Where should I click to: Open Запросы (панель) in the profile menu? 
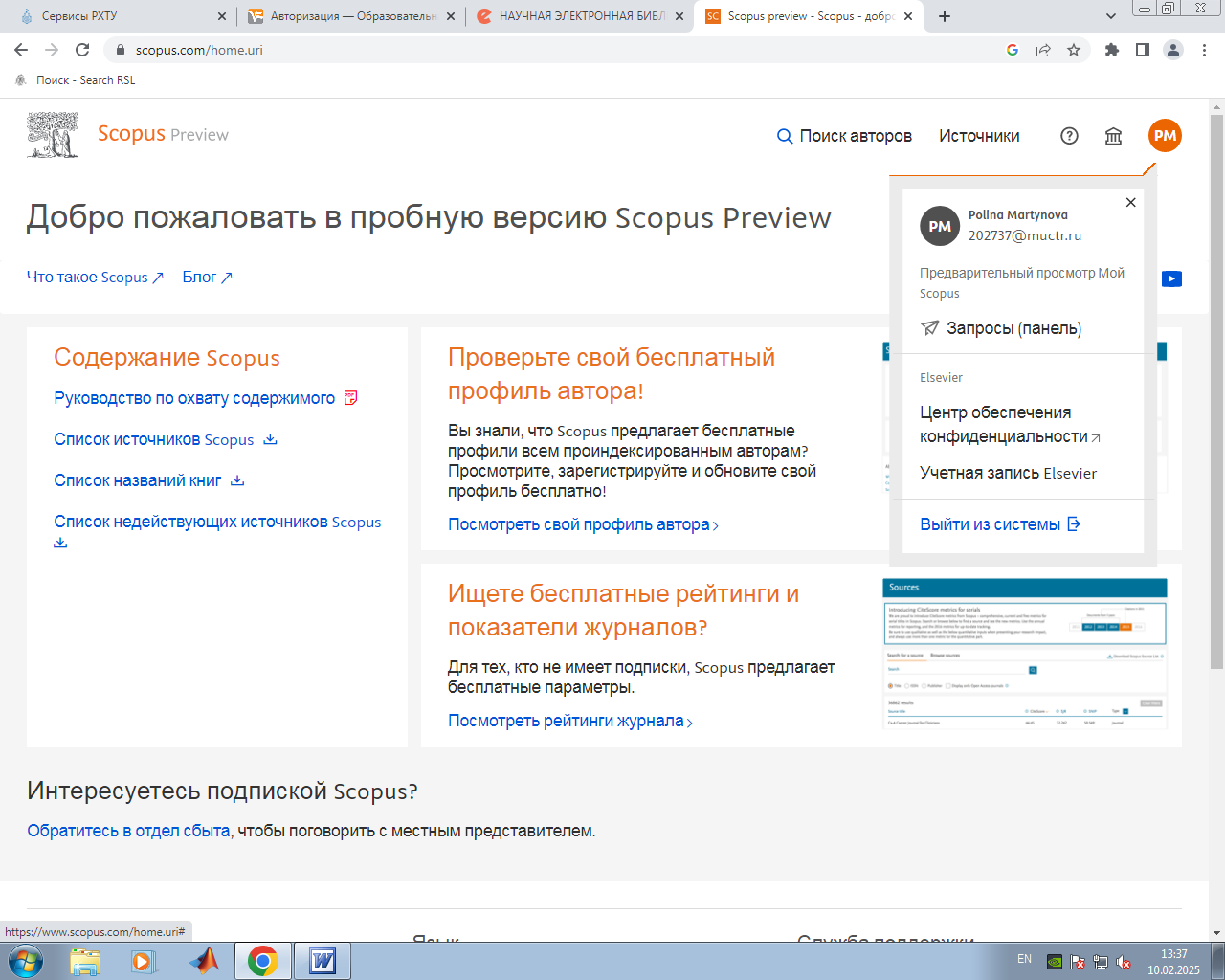1013,328
